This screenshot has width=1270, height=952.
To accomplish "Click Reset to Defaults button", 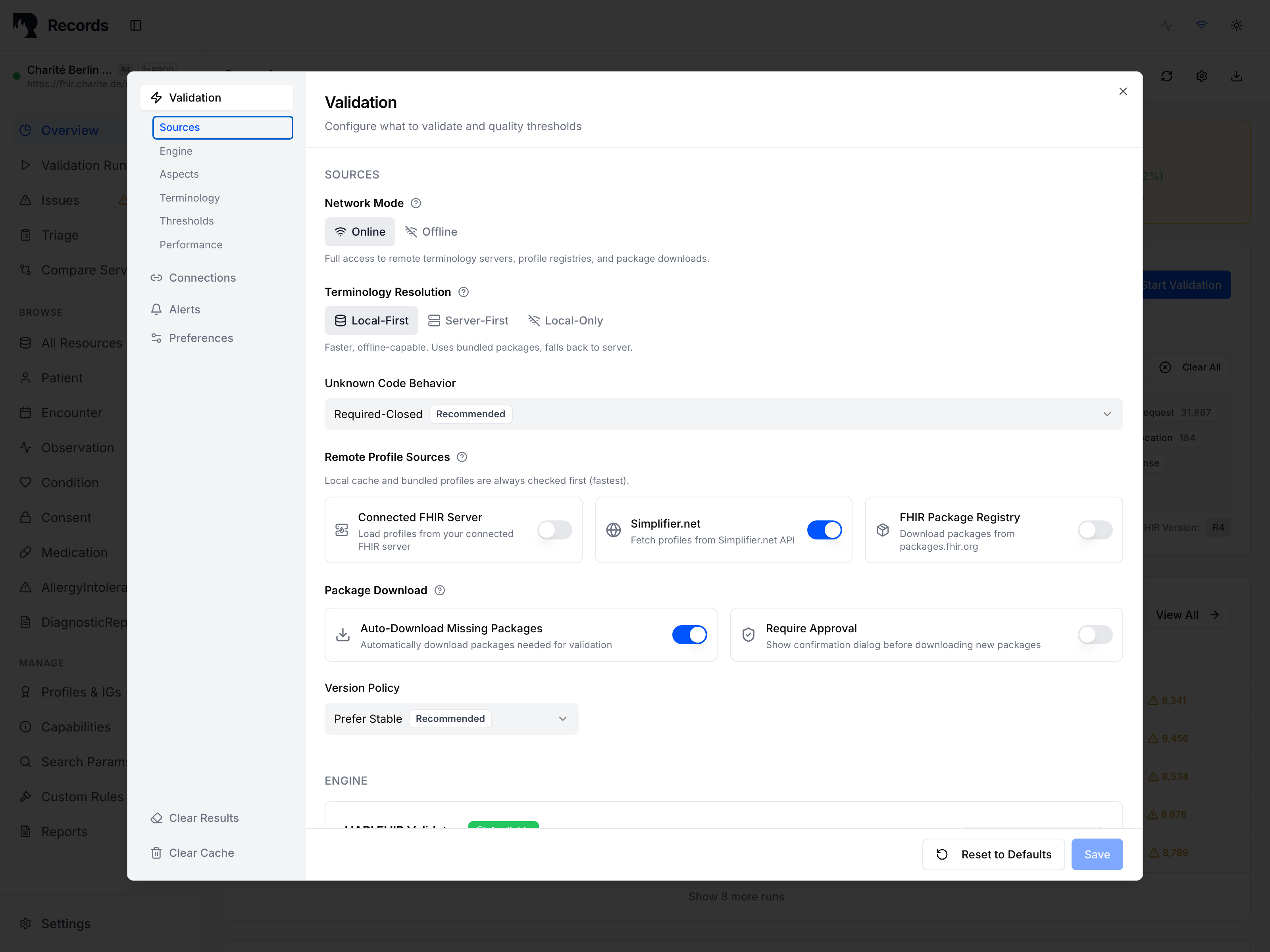I will coord(993,854).
